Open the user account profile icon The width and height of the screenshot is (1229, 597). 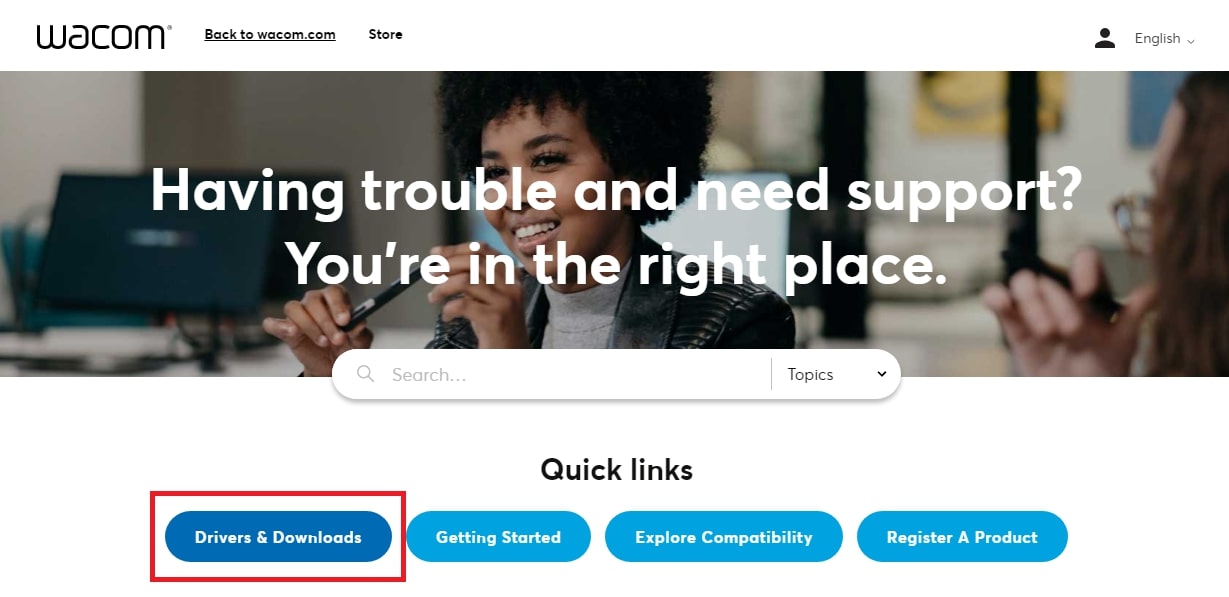click(1105, 38)
